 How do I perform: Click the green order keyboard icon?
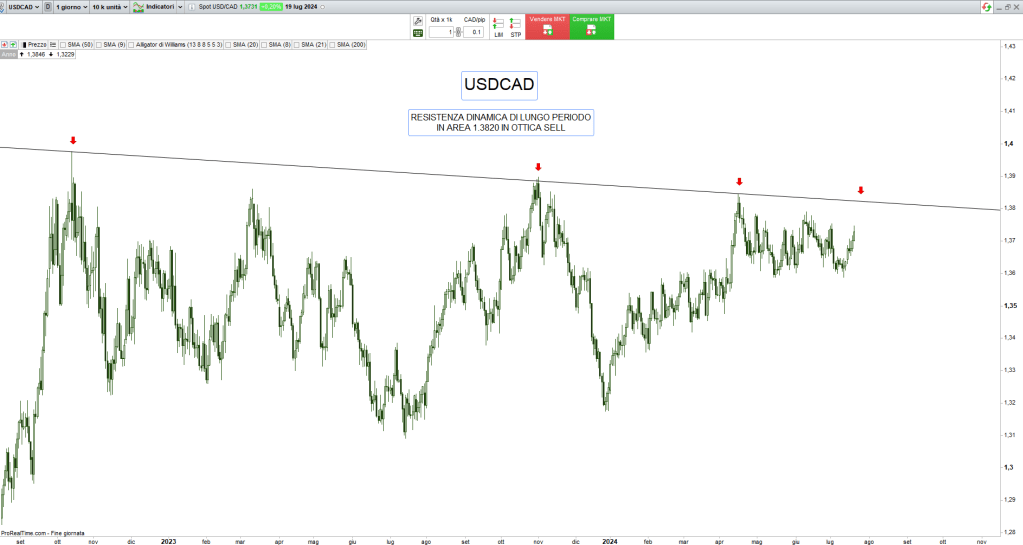coord(418,33)
